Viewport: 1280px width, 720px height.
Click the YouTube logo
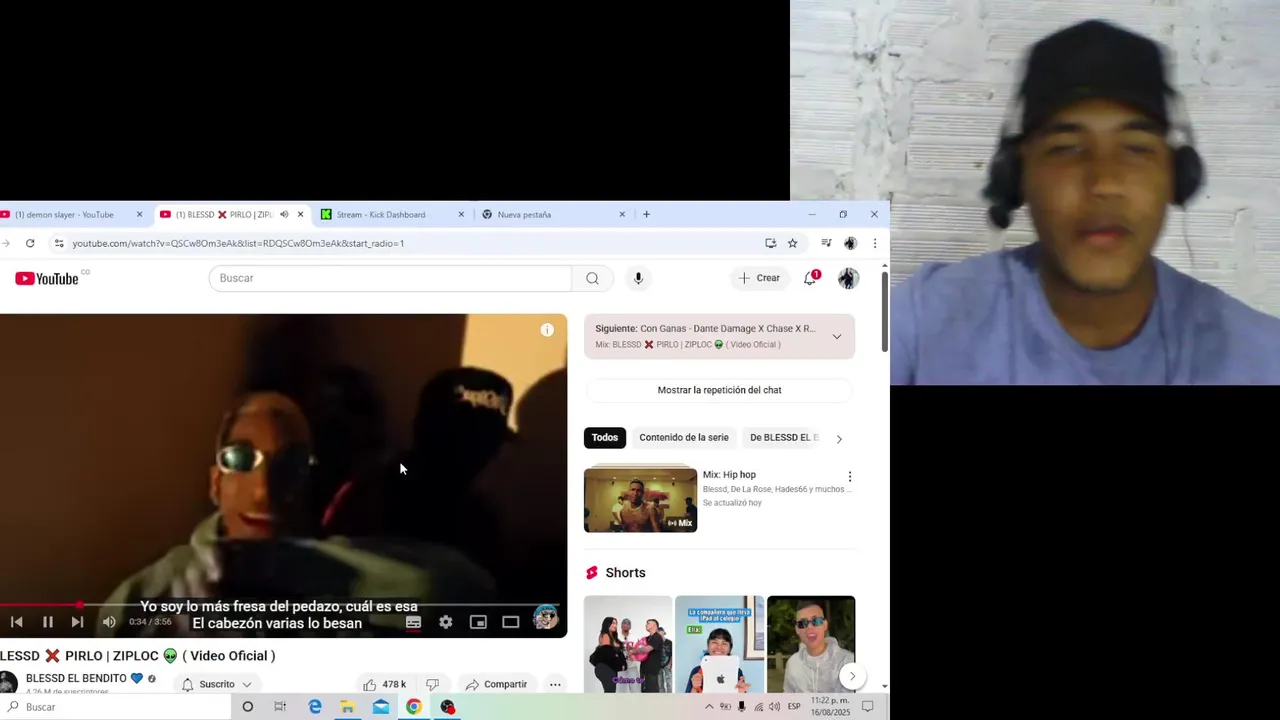pyautogui.click(x=47, y=278)
